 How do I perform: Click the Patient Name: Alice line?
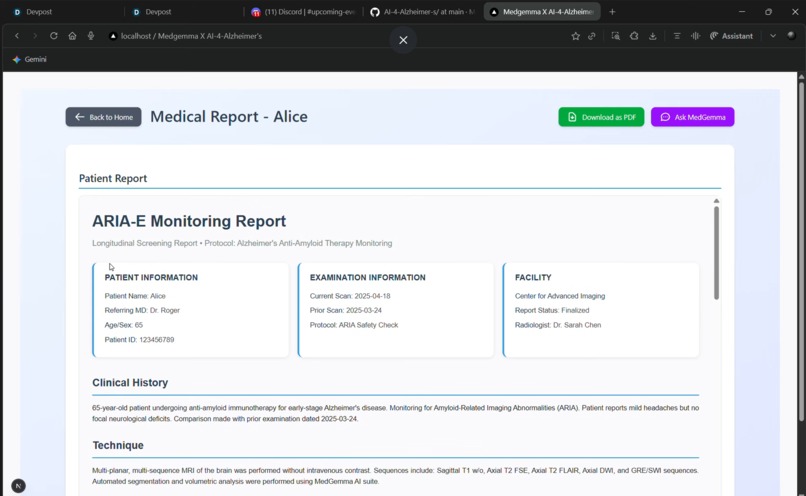click(x=135, y=296)
